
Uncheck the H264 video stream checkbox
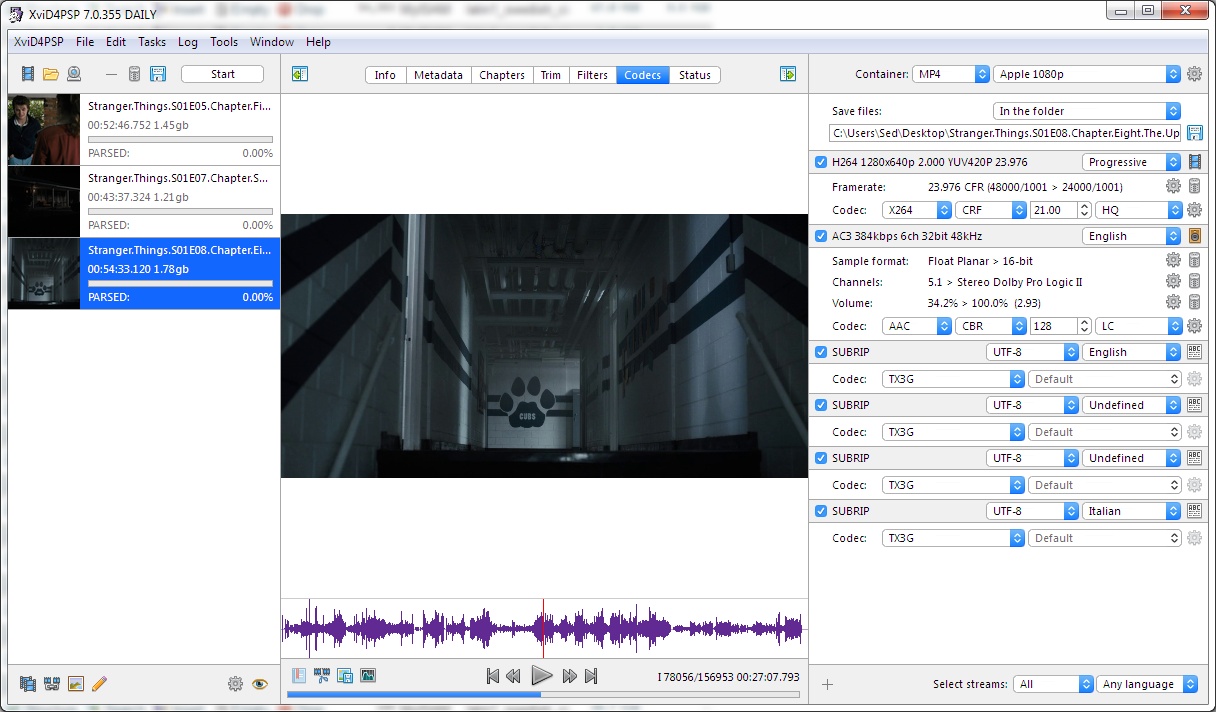coord(821,162)
